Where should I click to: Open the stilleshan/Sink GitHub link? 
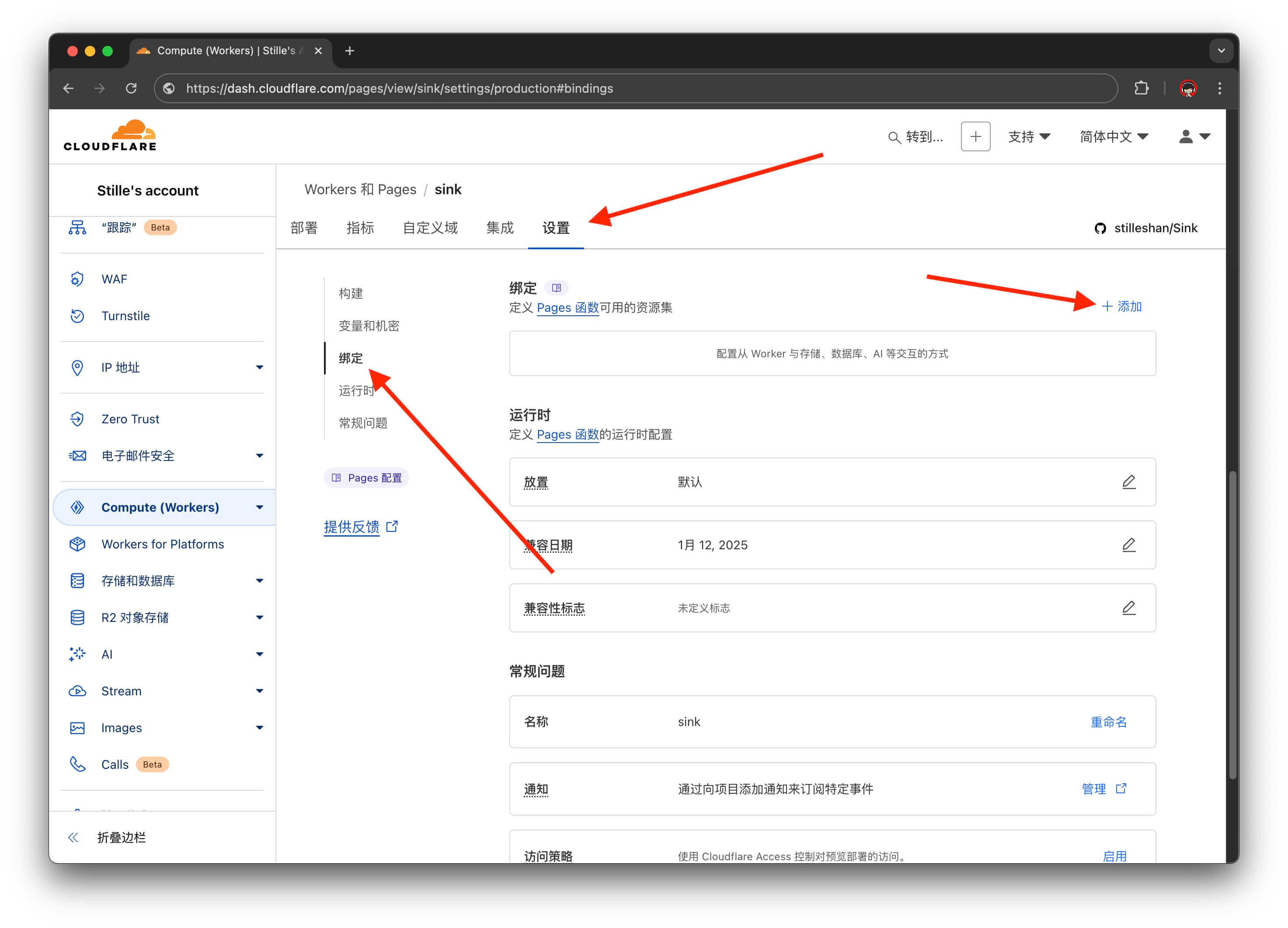(x=1146, y=228)
